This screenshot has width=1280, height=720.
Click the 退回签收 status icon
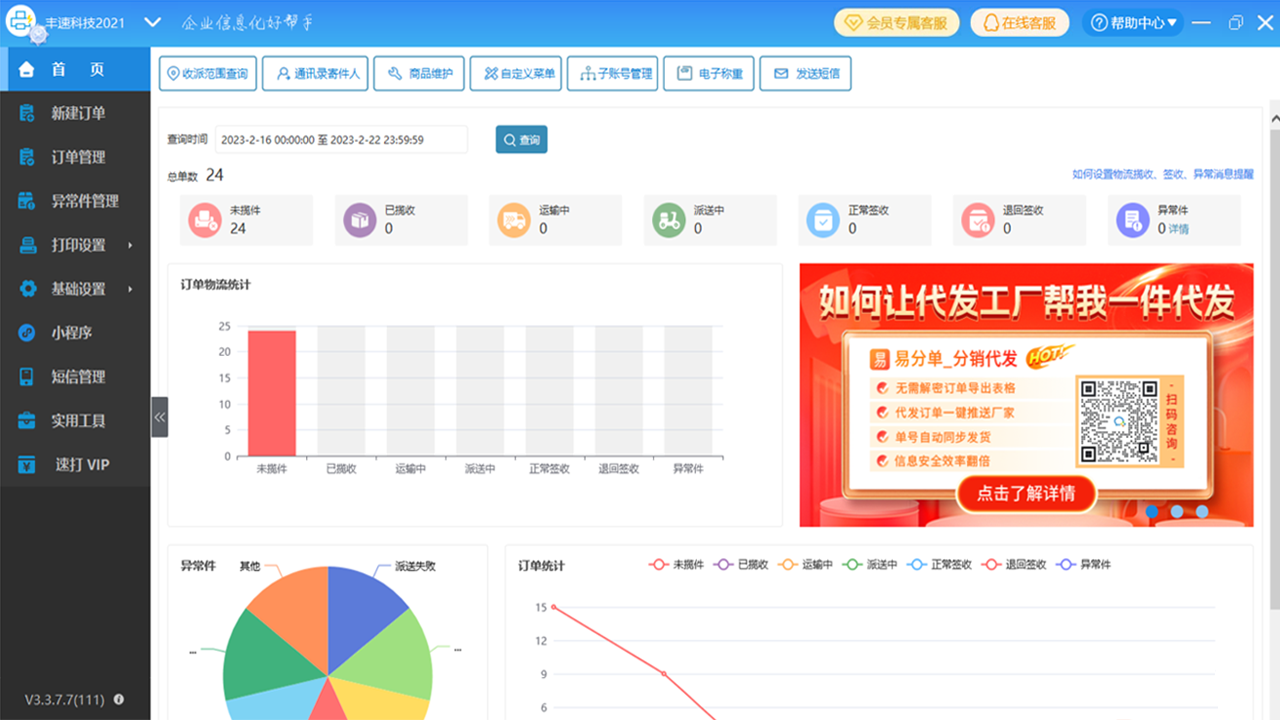978,220
